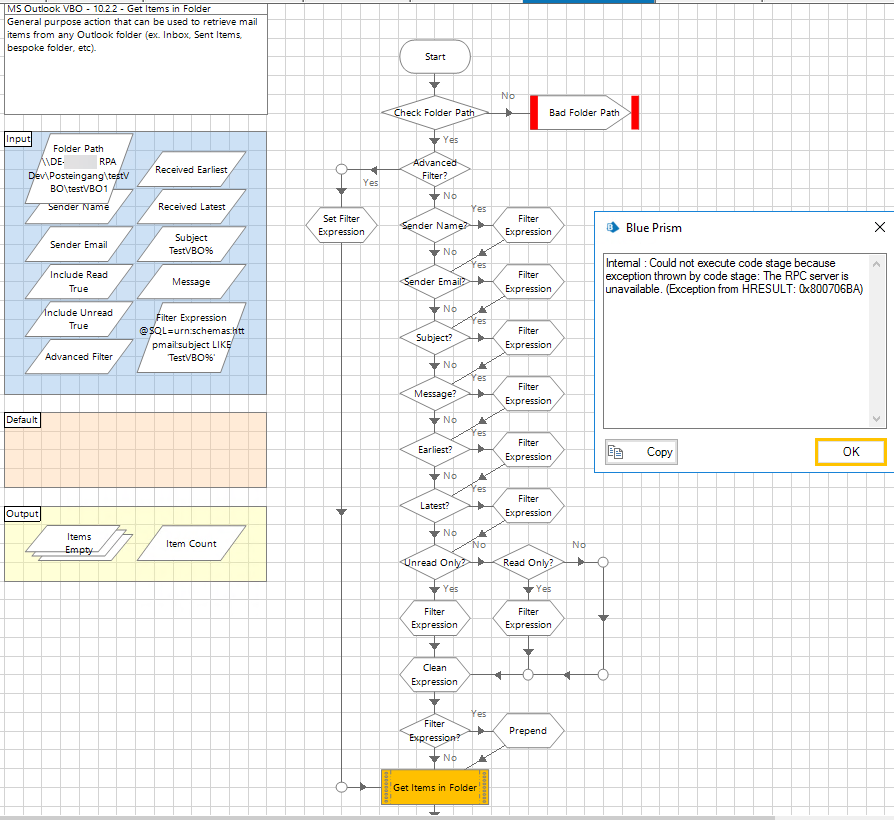Select the Subject TestVBO% data item
Viewport: 894px width, 820px height.
click(x=192, y=244)
